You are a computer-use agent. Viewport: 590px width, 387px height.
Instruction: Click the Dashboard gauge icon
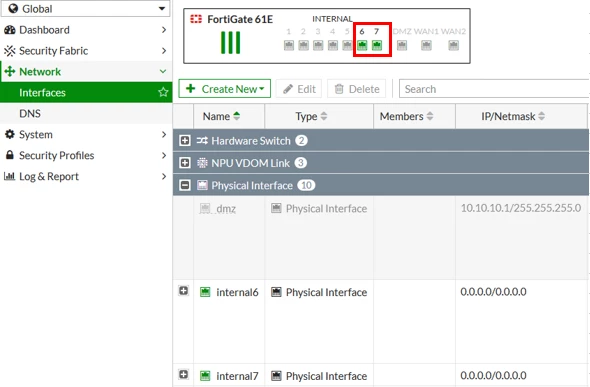coord(10,30)
